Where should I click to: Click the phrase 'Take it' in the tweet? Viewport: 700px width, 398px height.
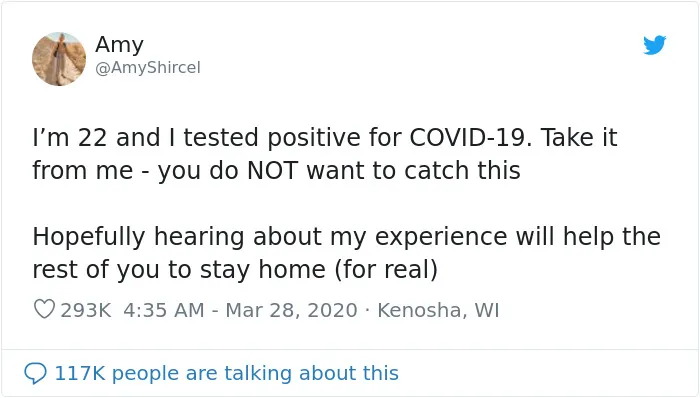[579, 137]
